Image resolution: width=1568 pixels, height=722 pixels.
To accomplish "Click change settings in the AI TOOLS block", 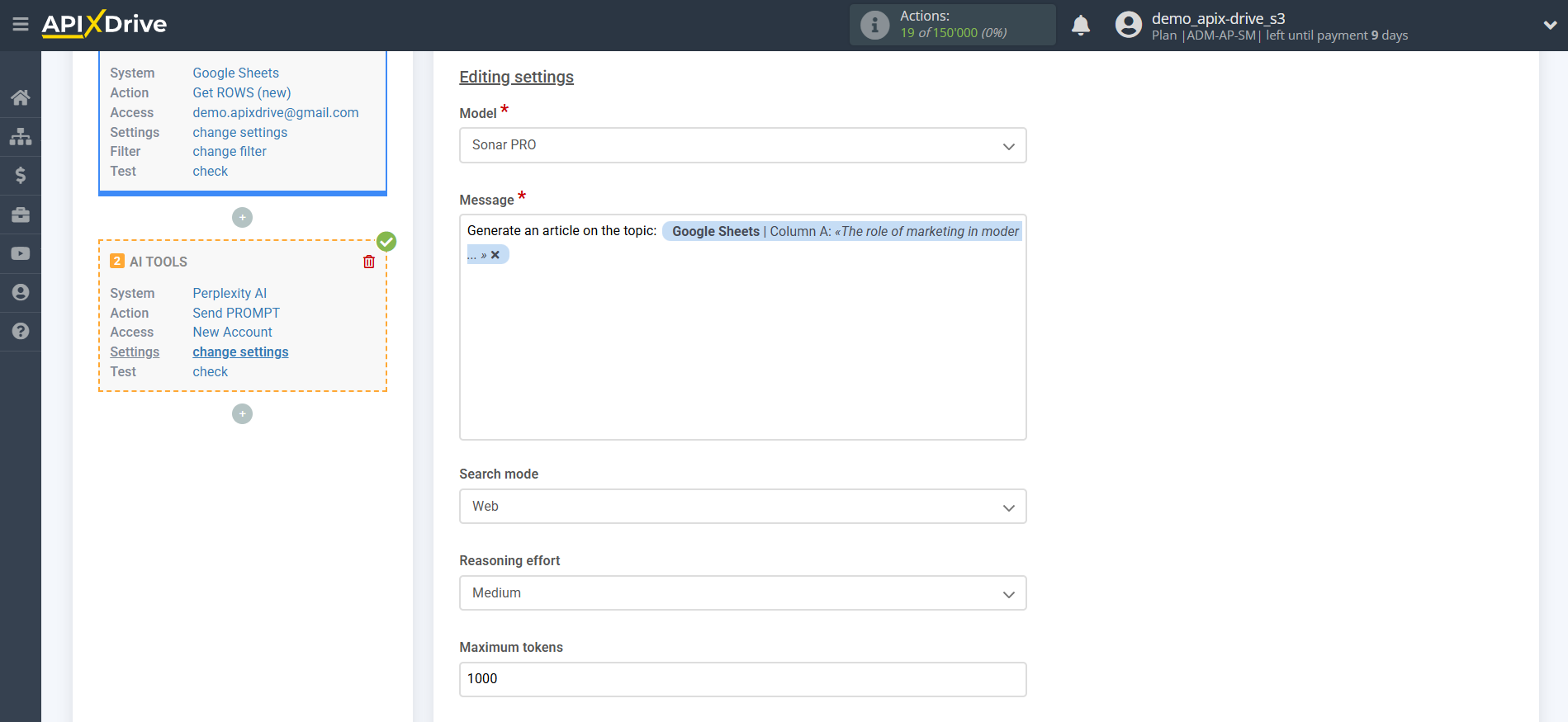I will [240, 352].
